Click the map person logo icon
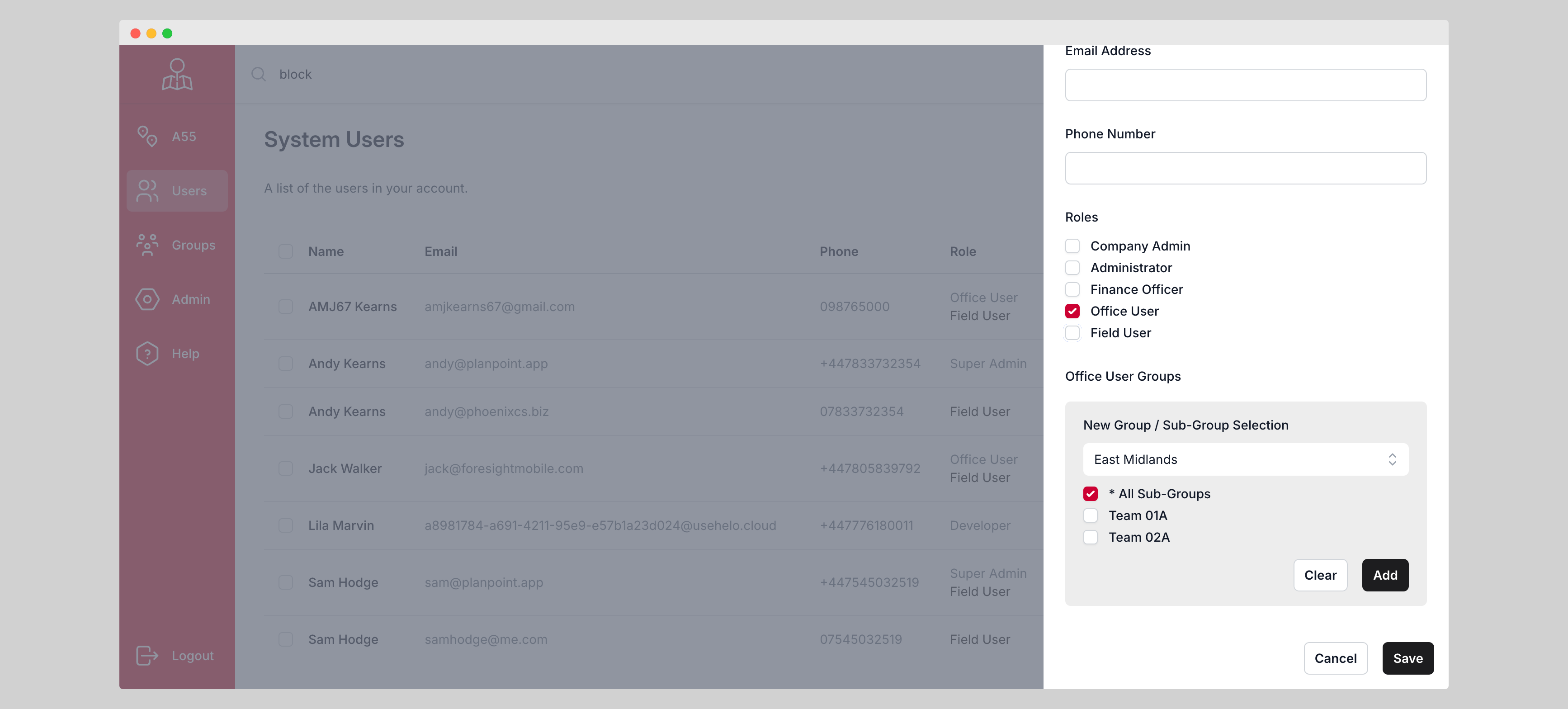This screenshot has height=709, width=1568. click(176, 74)
